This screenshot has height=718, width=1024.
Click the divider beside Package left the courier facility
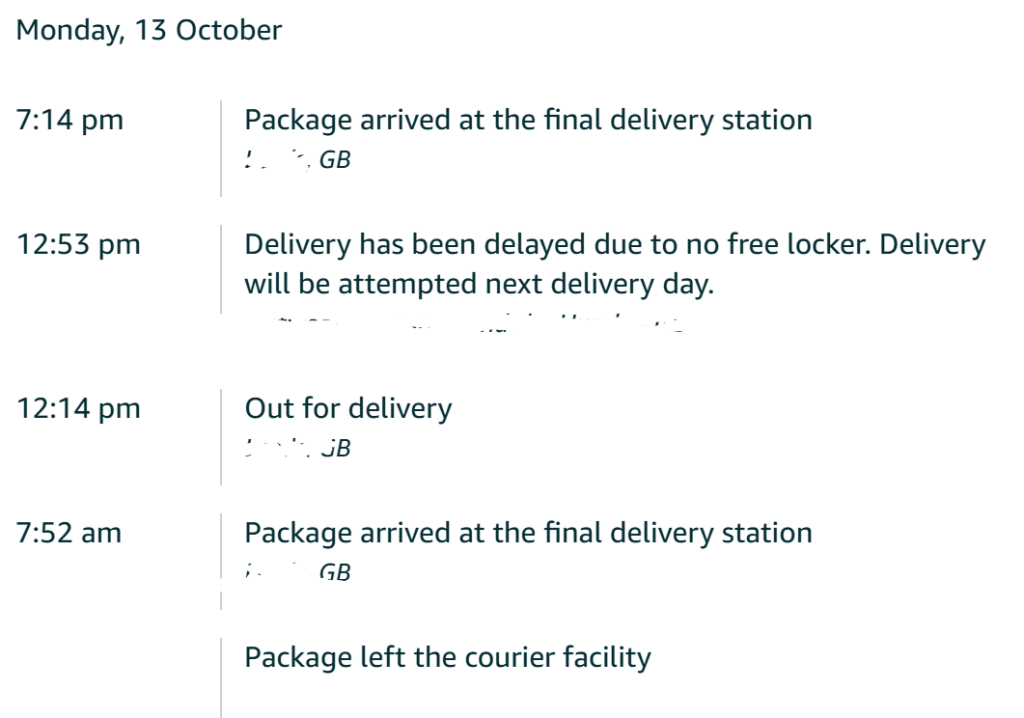221,677
